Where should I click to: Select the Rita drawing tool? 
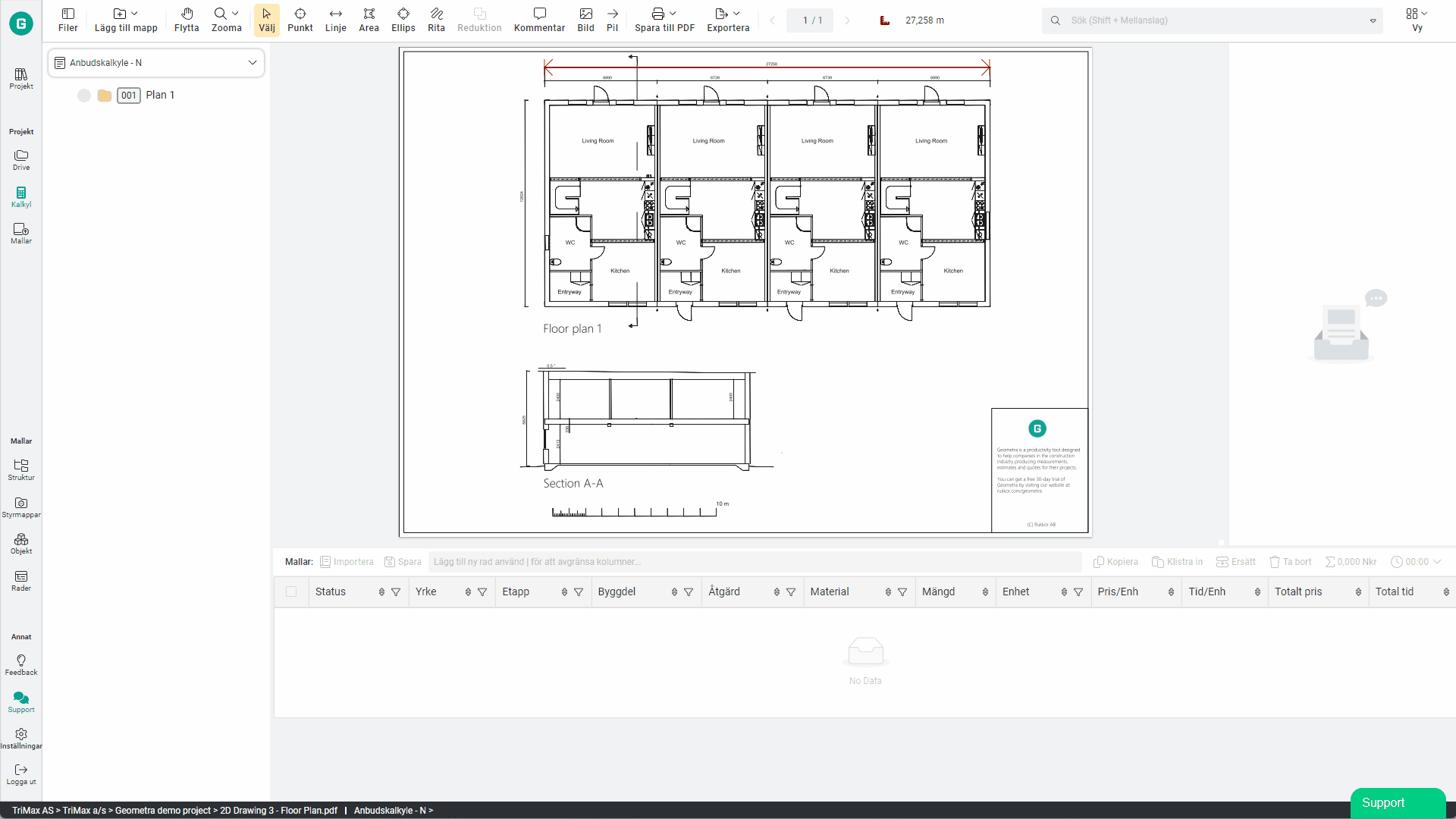click(x=436, y=20)
